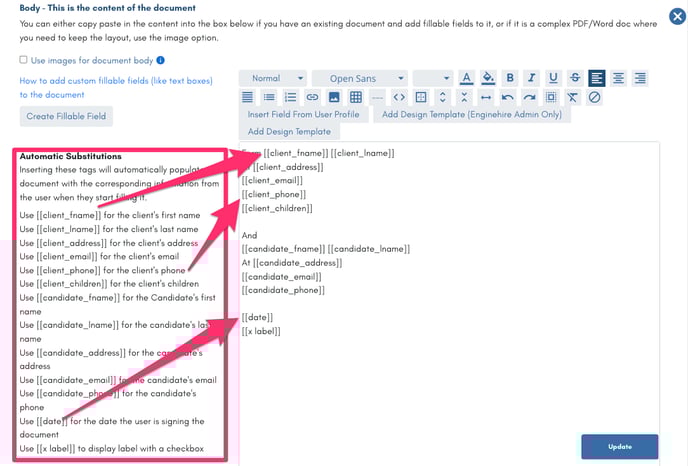Screen dimensions: 688x466
Task: Toggle bold formatting
Action: (510, 78)
